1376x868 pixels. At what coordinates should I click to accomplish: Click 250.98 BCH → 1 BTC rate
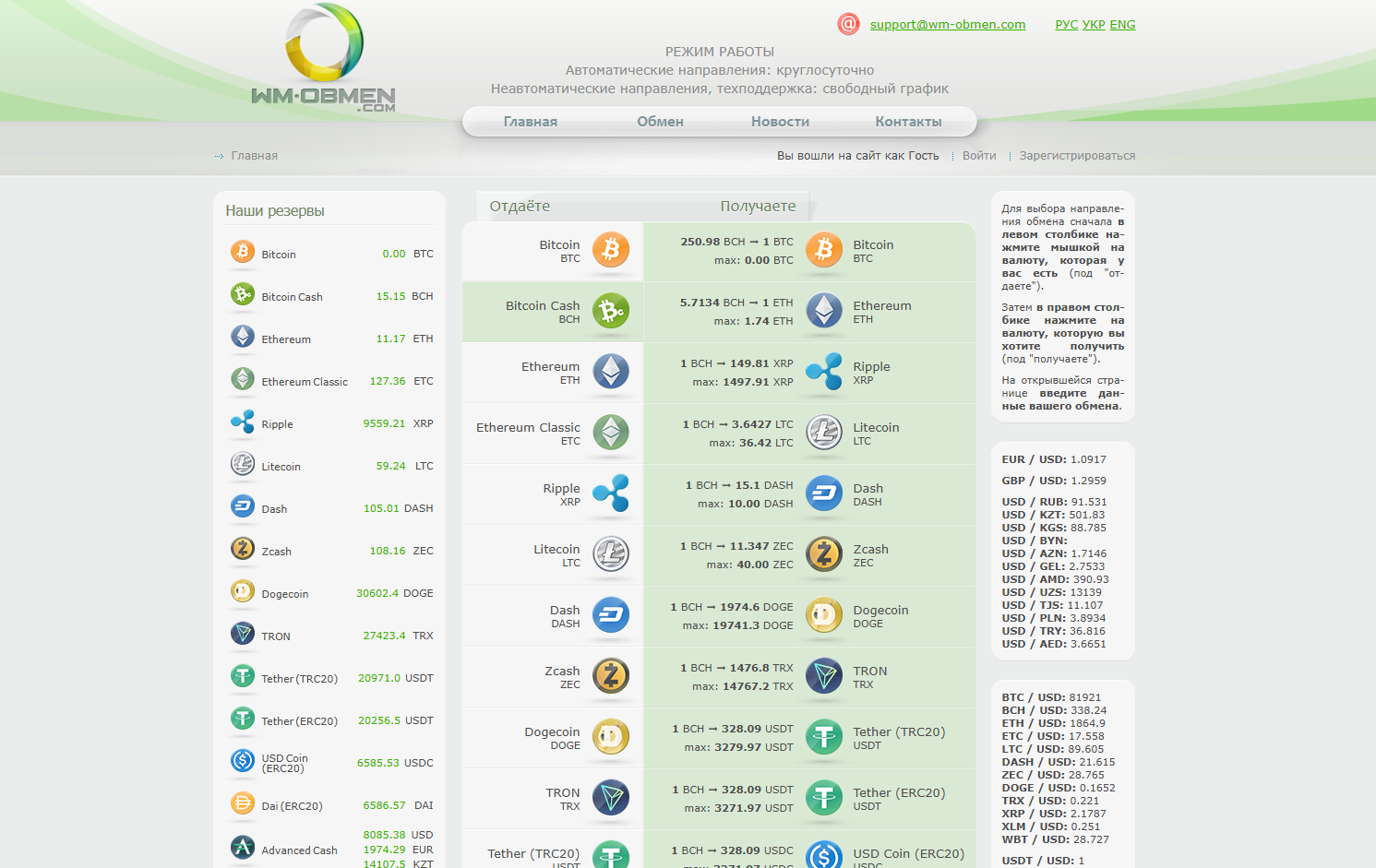click(736, 242)
